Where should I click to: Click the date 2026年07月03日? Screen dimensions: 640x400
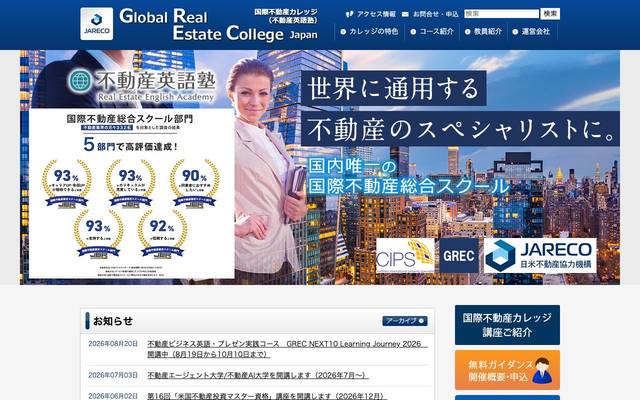pos(113,375)
